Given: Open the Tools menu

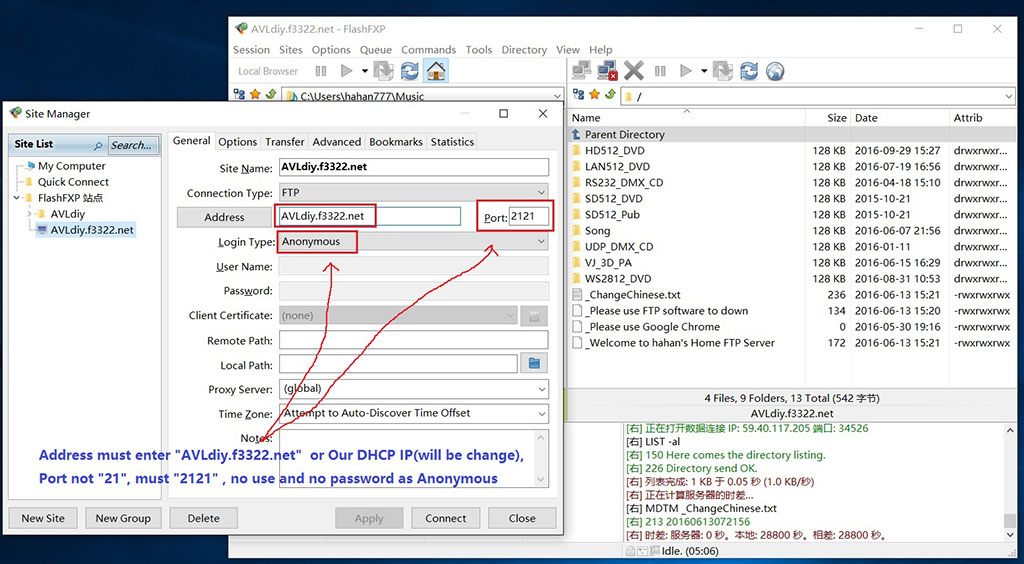Looking at the screenshot, I should 479,50.
